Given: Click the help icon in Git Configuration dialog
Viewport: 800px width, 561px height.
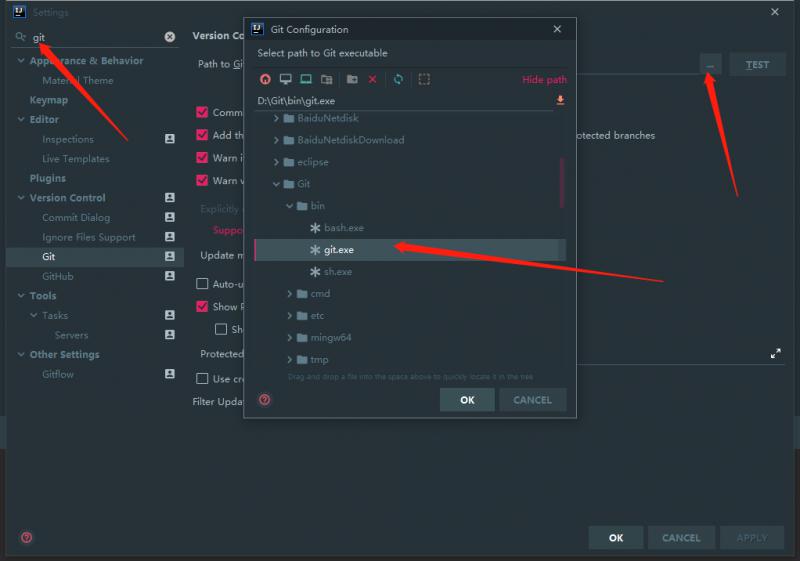Looking at the screenshot, I should click(x=264, y=400).
